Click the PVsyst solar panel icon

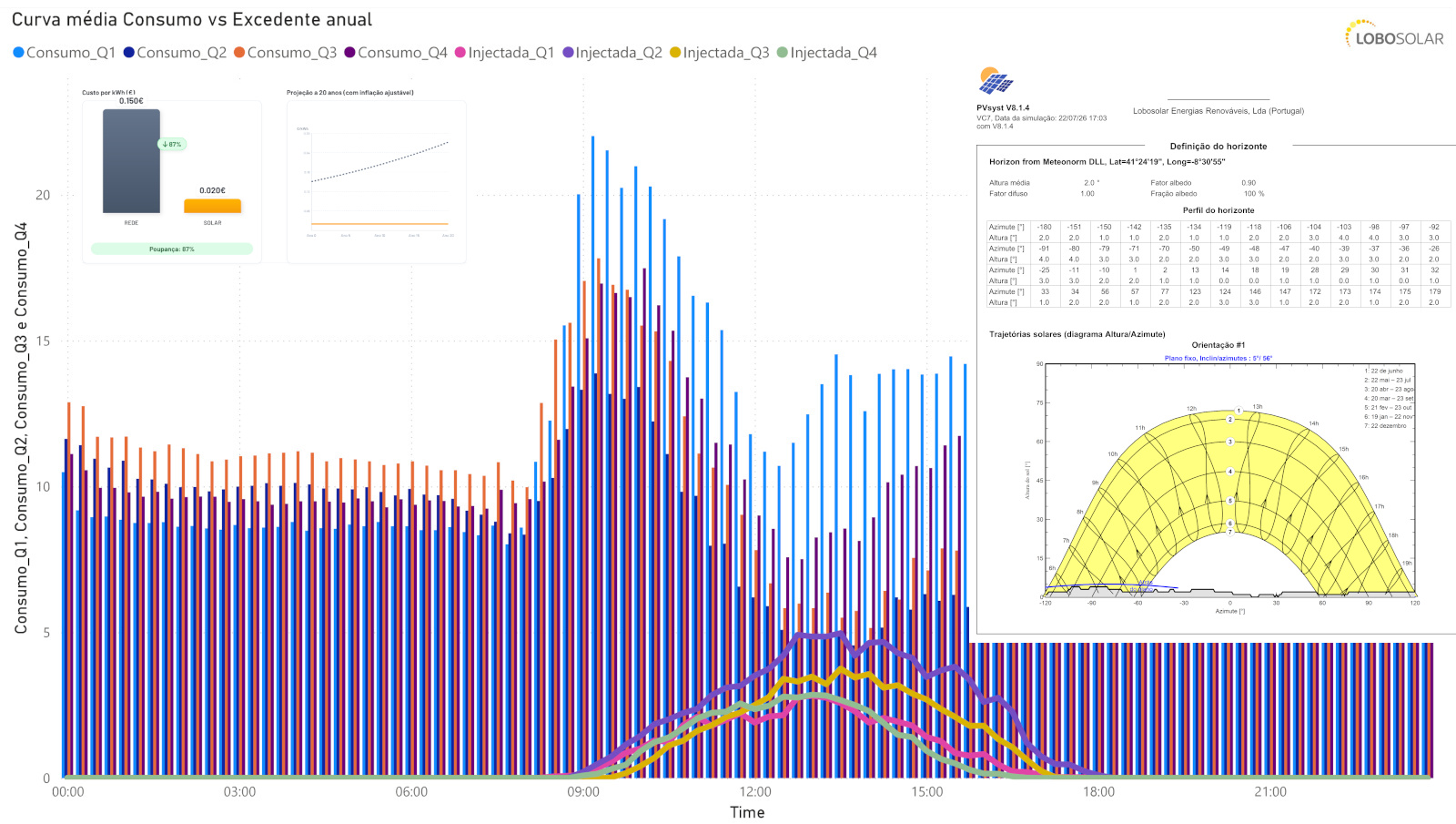pos(996,81)
